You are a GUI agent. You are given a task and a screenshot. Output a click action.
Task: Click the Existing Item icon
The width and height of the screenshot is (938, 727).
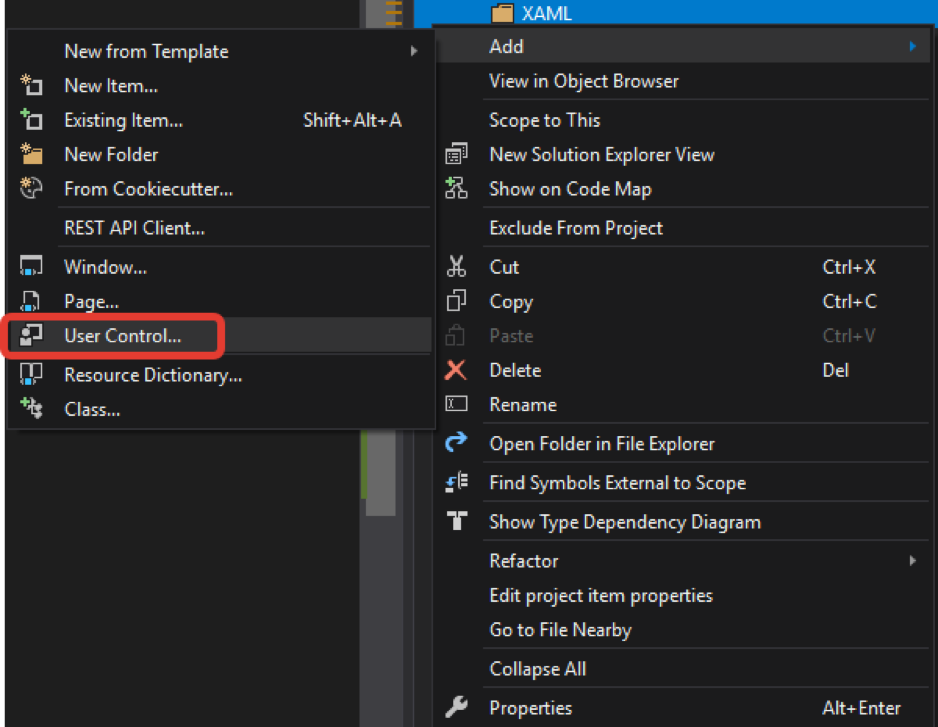pyautogui.click(x=31, y=120)
